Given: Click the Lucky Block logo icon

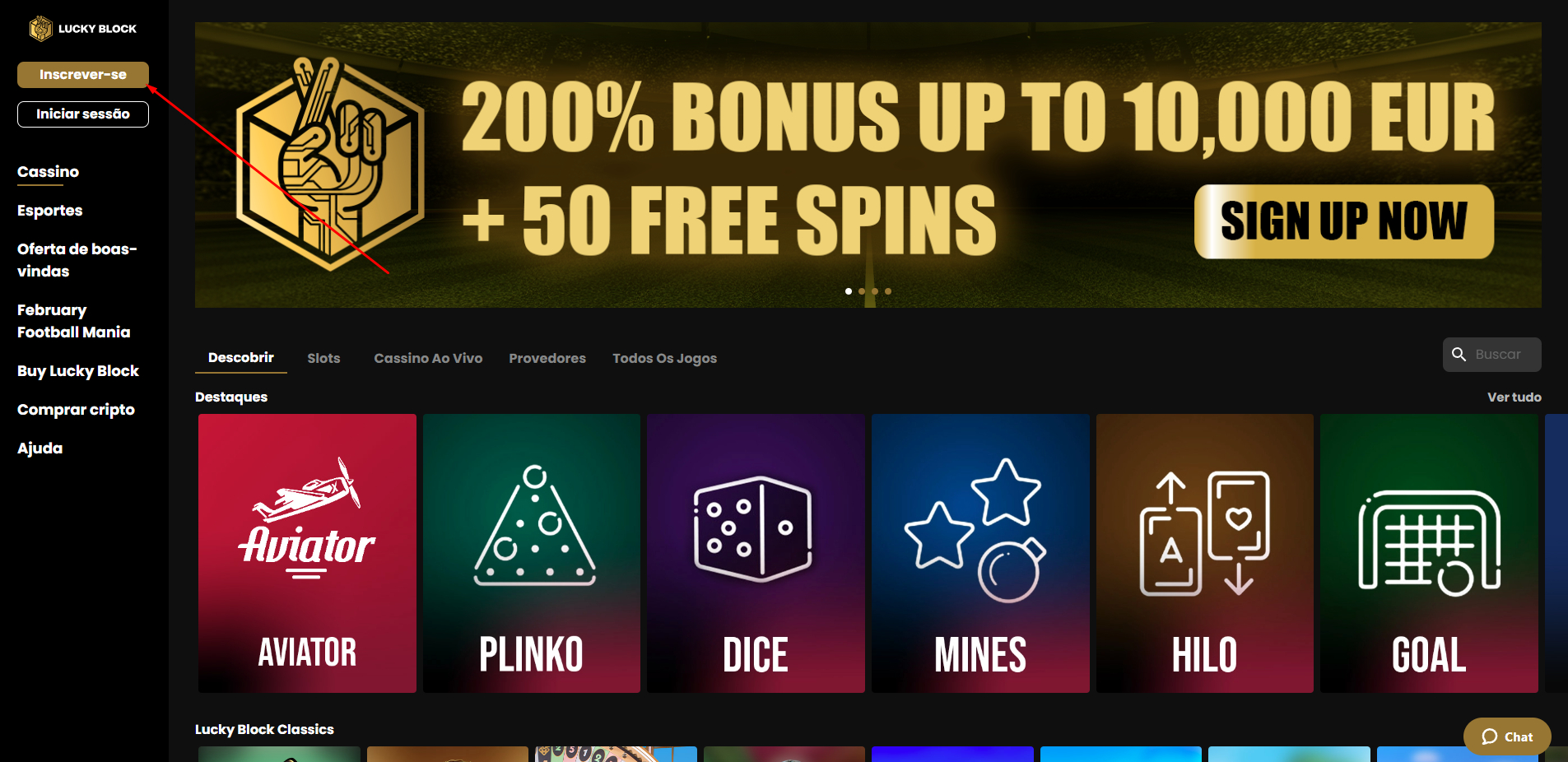Looking at the screenshot, I should tap(40, 29).
